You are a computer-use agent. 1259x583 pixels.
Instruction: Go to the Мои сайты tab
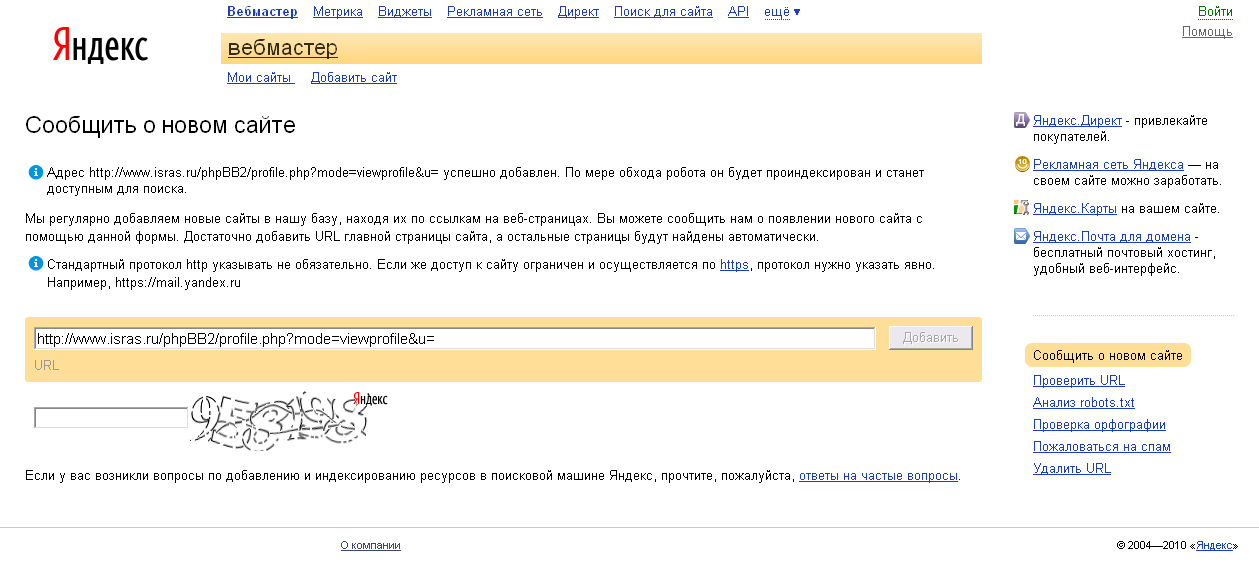tap(260, 78)
